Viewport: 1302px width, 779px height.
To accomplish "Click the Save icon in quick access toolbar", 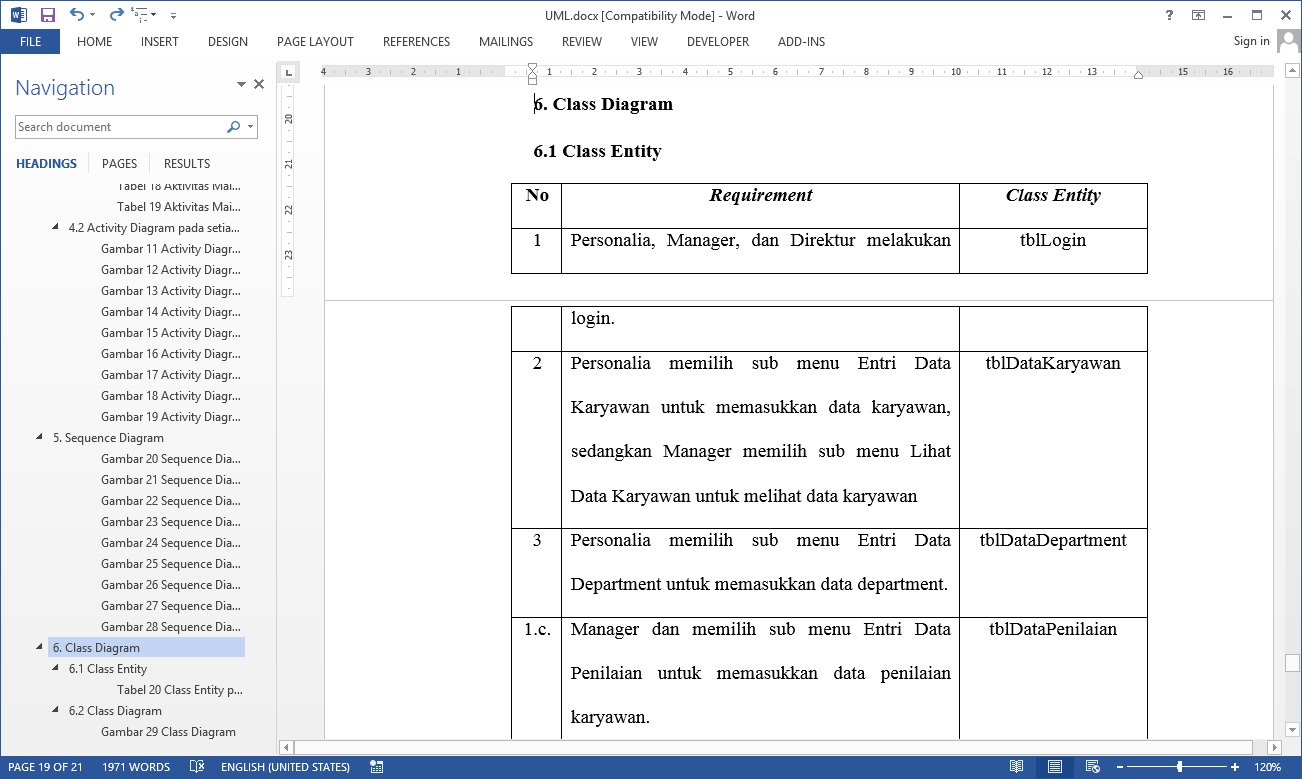I will click(48, 15).
